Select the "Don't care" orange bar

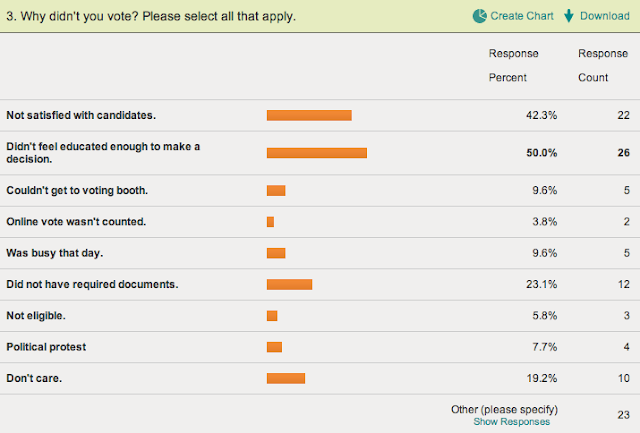click(285, 378)
